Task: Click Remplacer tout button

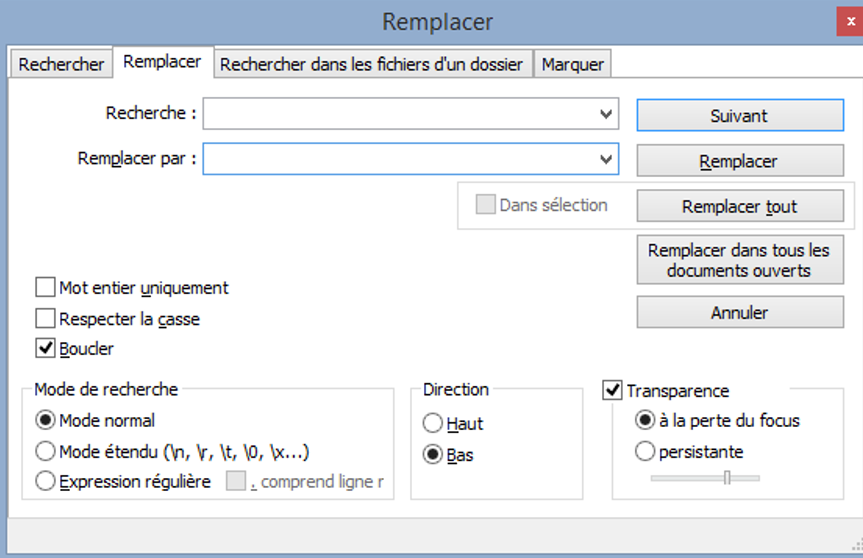Action: tap(740, 207)
